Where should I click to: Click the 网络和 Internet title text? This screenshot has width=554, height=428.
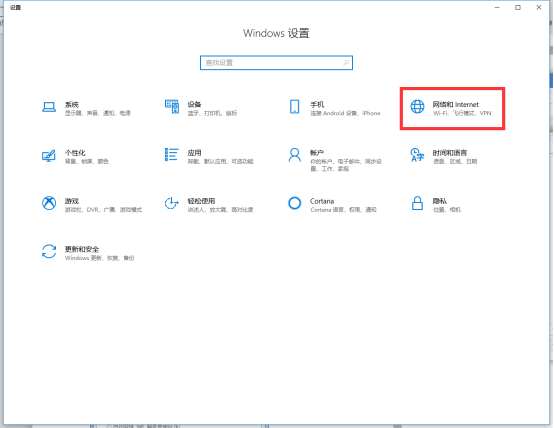pyautogui.click(x=456, y=104)
